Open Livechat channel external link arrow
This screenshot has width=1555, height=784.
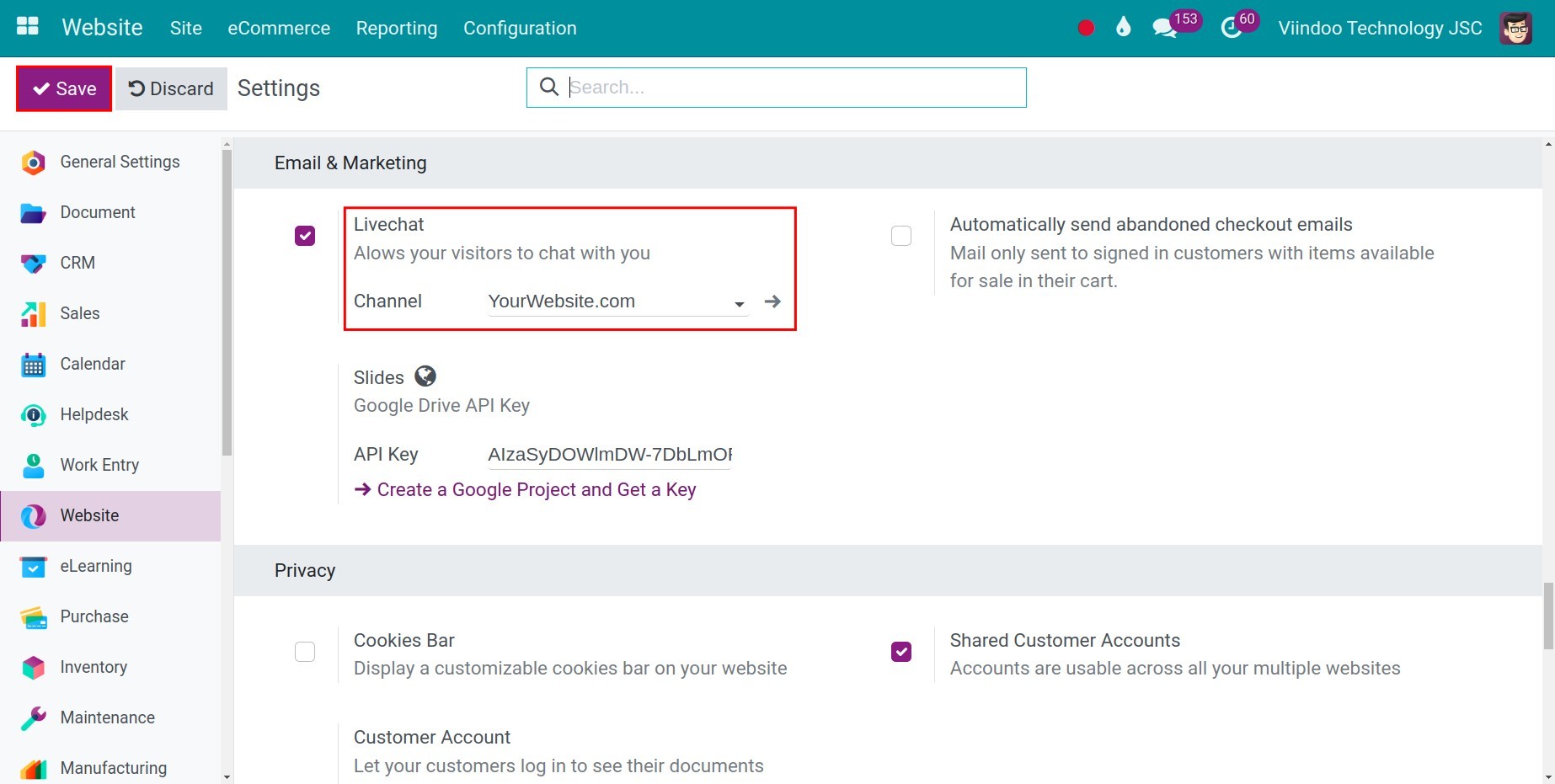pyautogui.click(x=772, y=301)
